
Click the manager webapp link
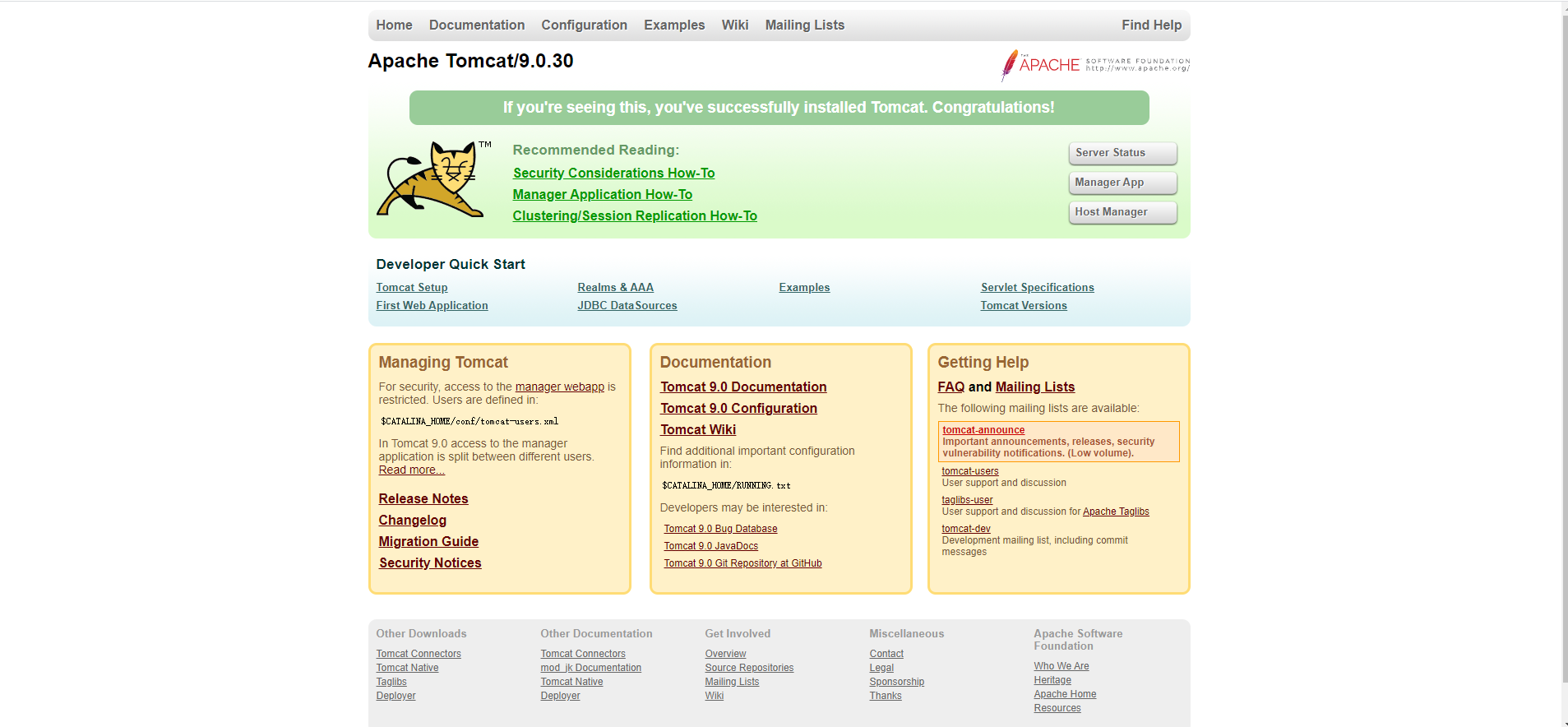(560, 387)
